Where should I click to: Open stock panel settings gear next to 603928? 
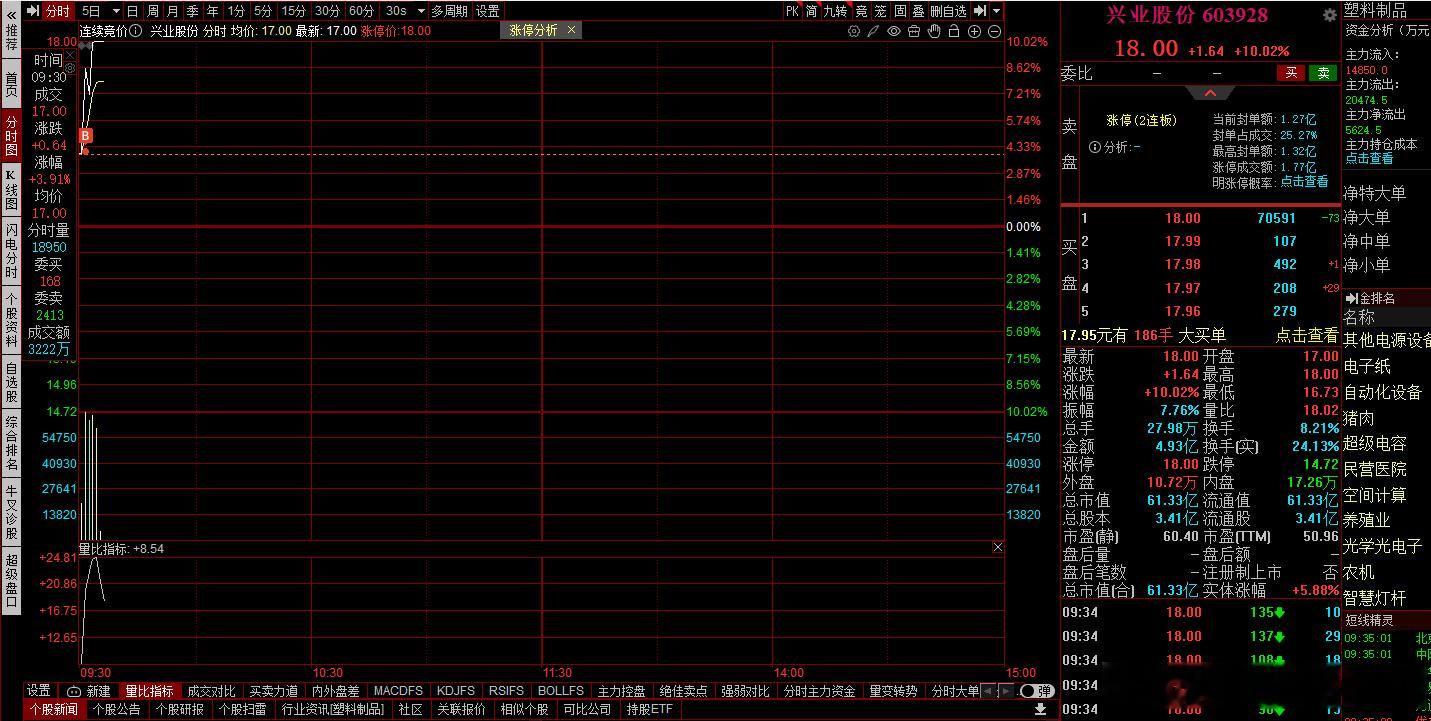coord(1329,15)
